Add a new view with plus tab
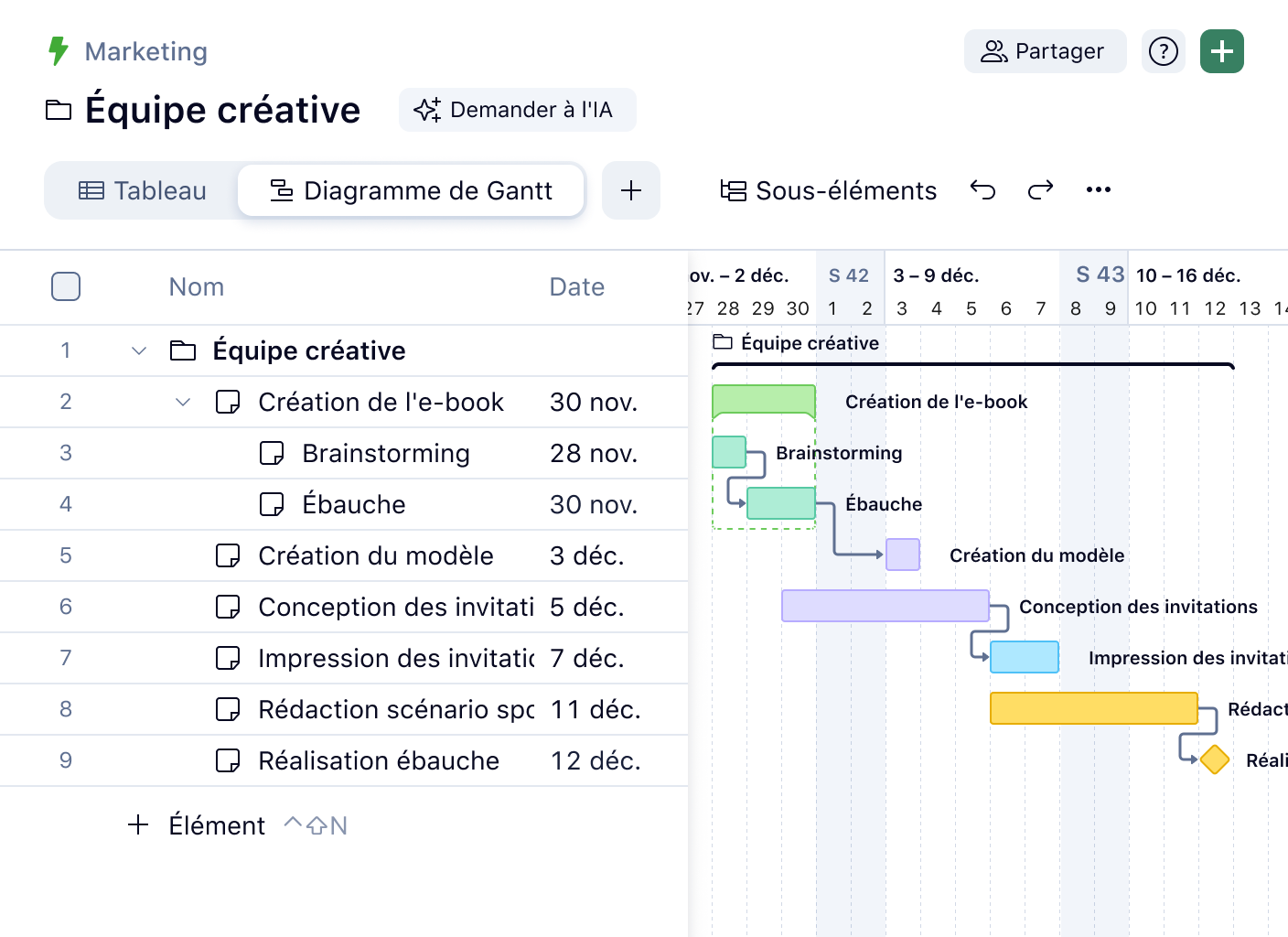The image size is (1288, 937). tap(631, 190)
